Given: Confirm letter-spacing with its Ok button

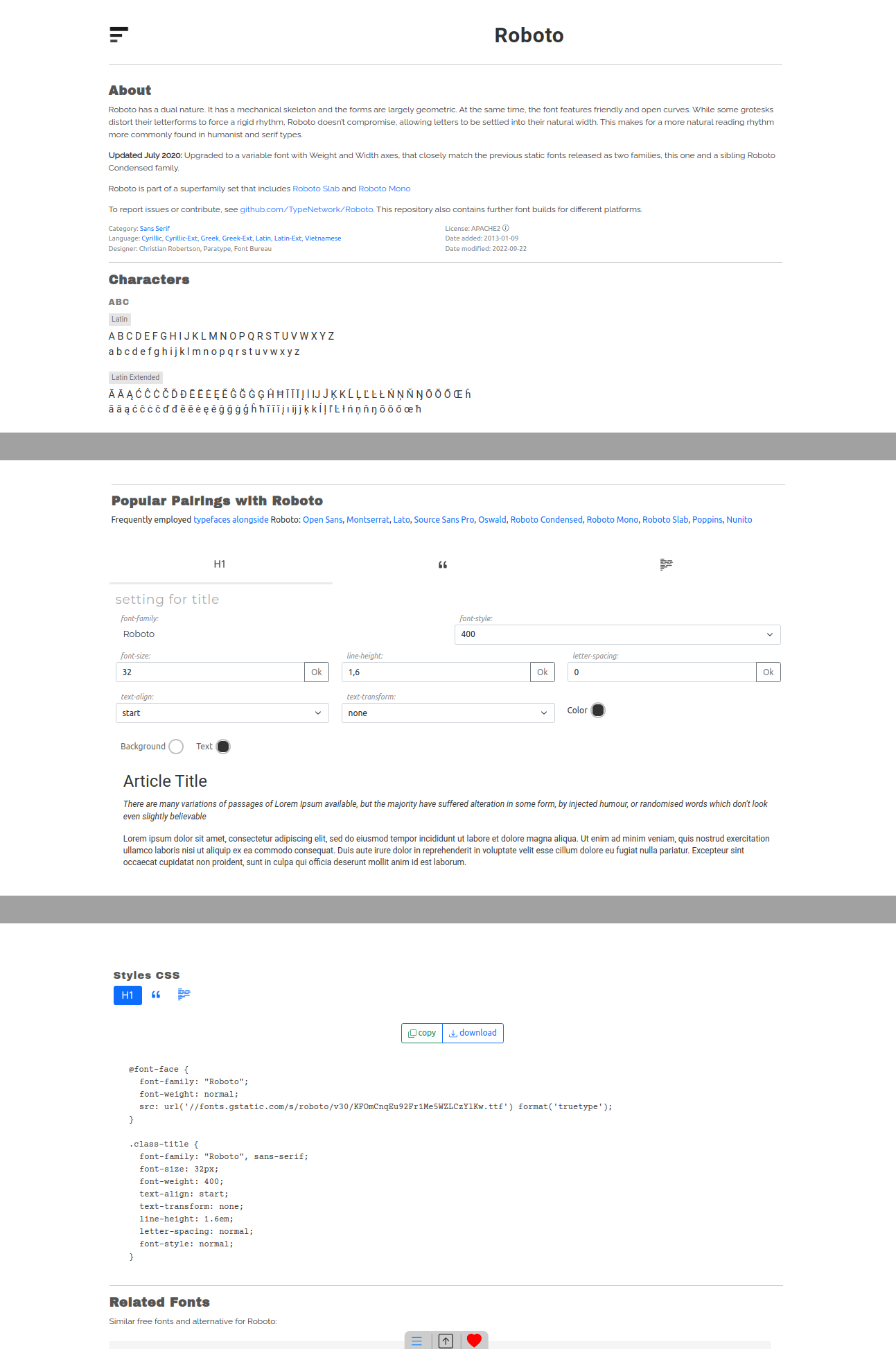Looking at the screenshot, I should click(768, 672).
